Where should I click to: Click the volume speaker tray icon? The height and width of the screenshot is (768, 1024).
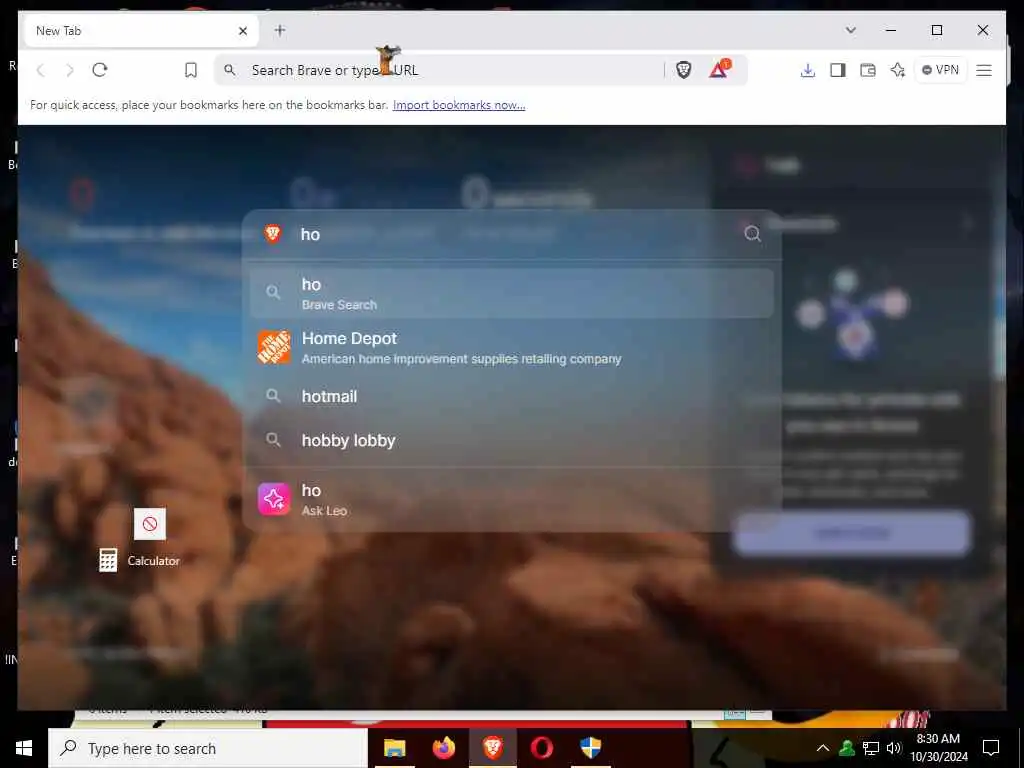pyautogui.click(x=894, y=748)
